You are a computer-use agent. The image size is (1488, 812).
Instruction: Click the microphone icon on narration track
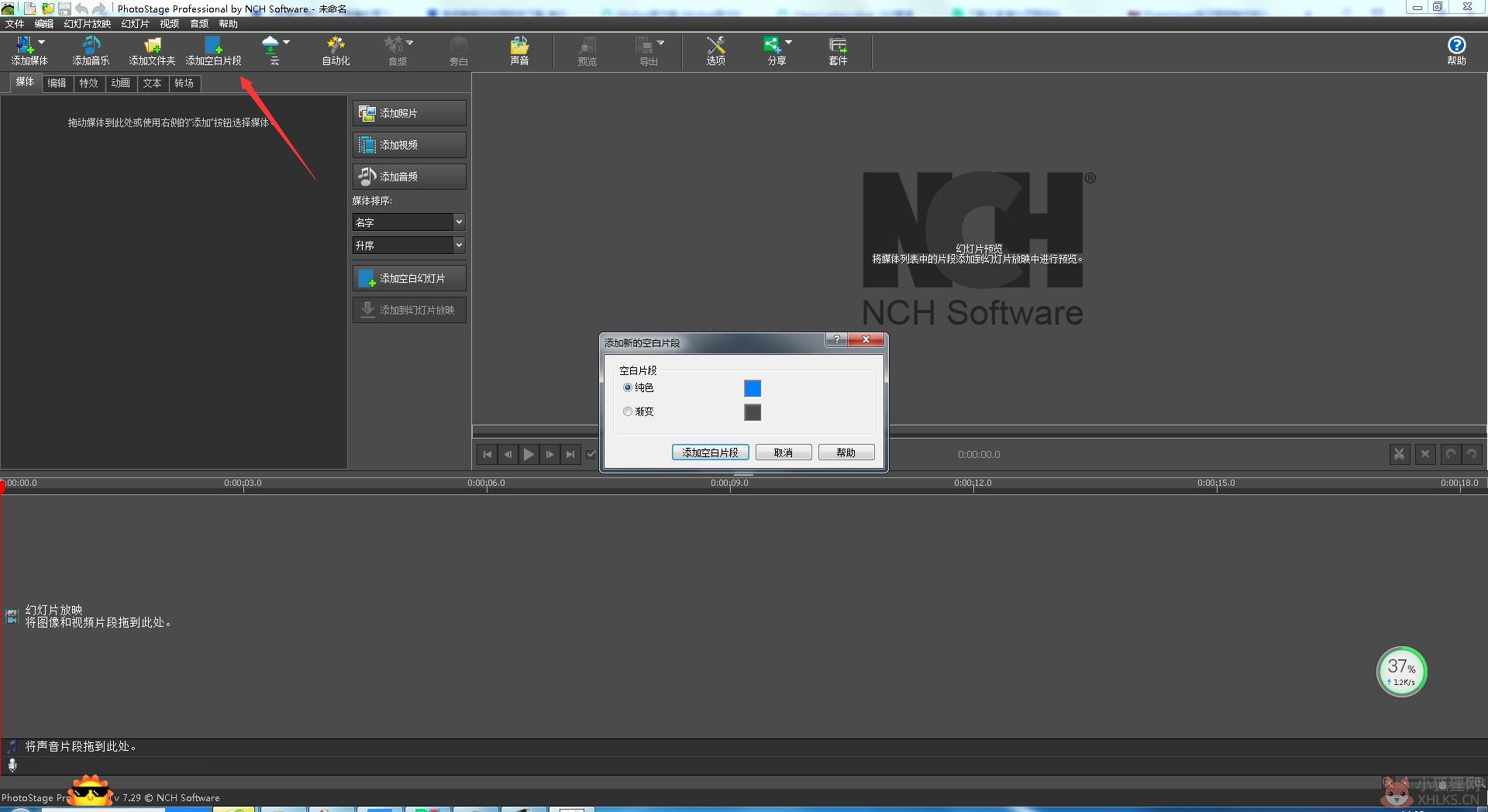12,766
